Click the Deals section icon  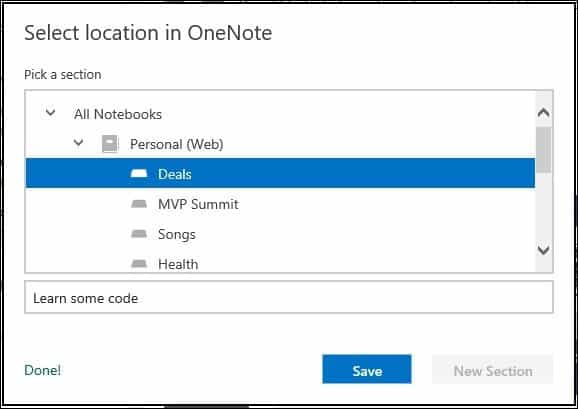(139, 173)
